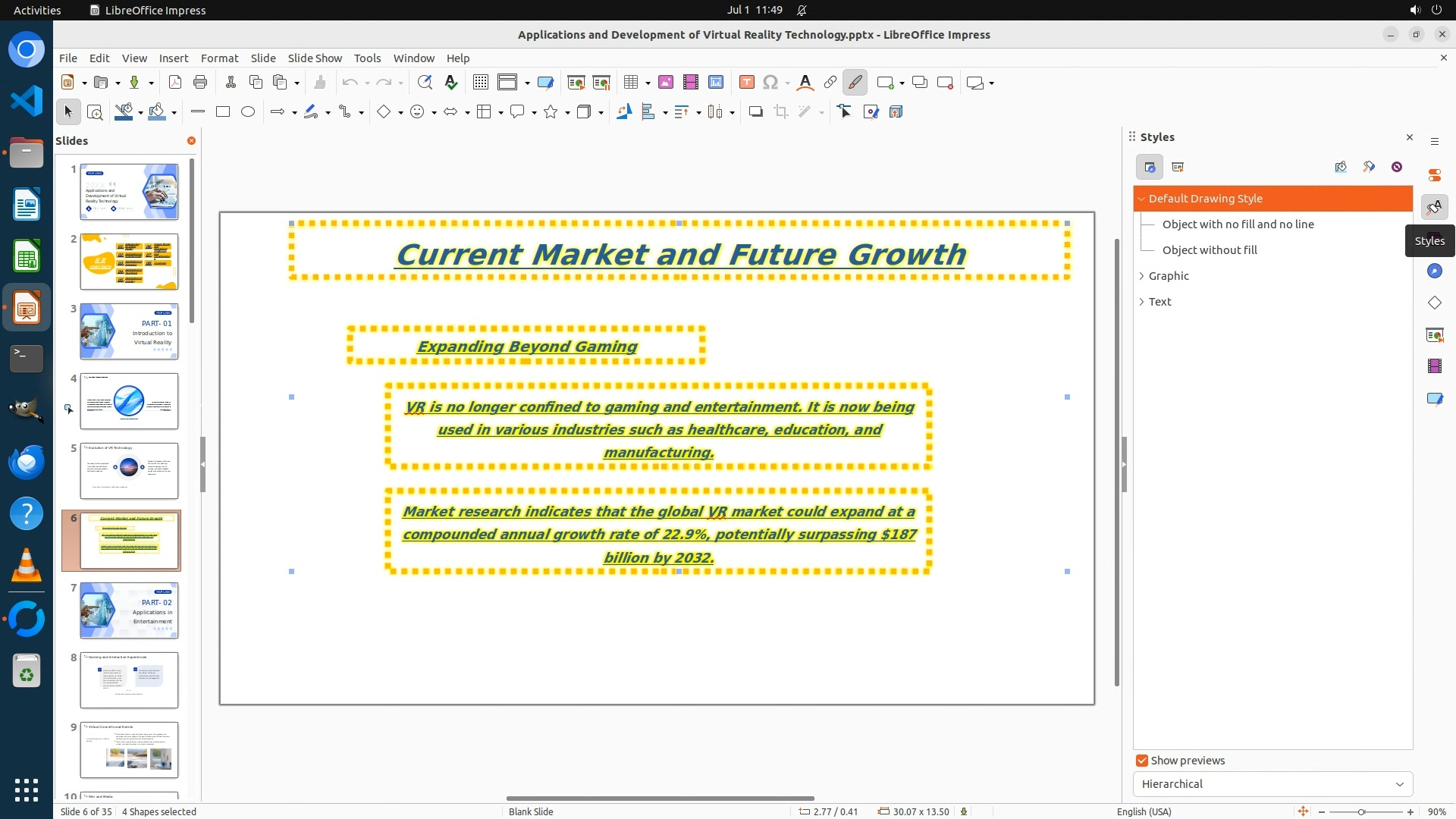Image resolution: width=1456 pixels, height=819 pixels.
Task: Open the Hierarchical filter dropdown
Action: coord(1272,784)
